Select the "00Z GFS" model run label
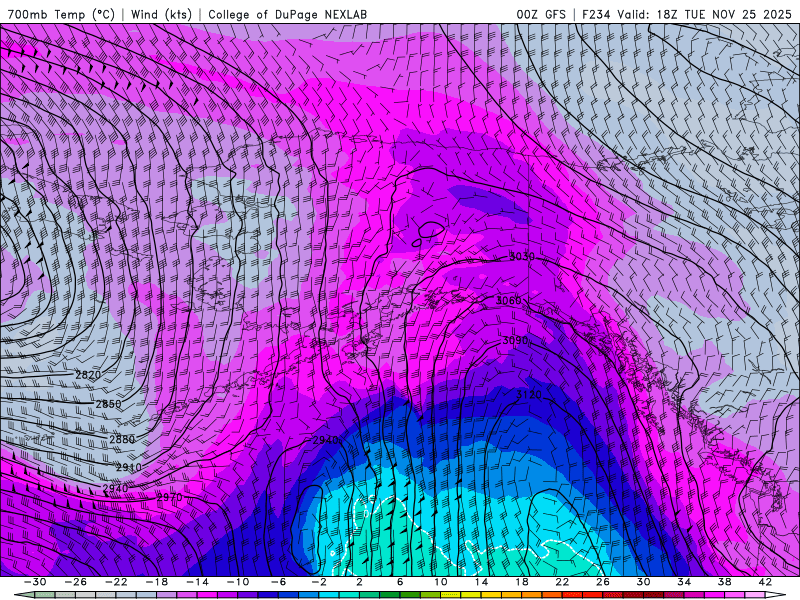This screenshot has height=600, width=800. coord(541,14)
